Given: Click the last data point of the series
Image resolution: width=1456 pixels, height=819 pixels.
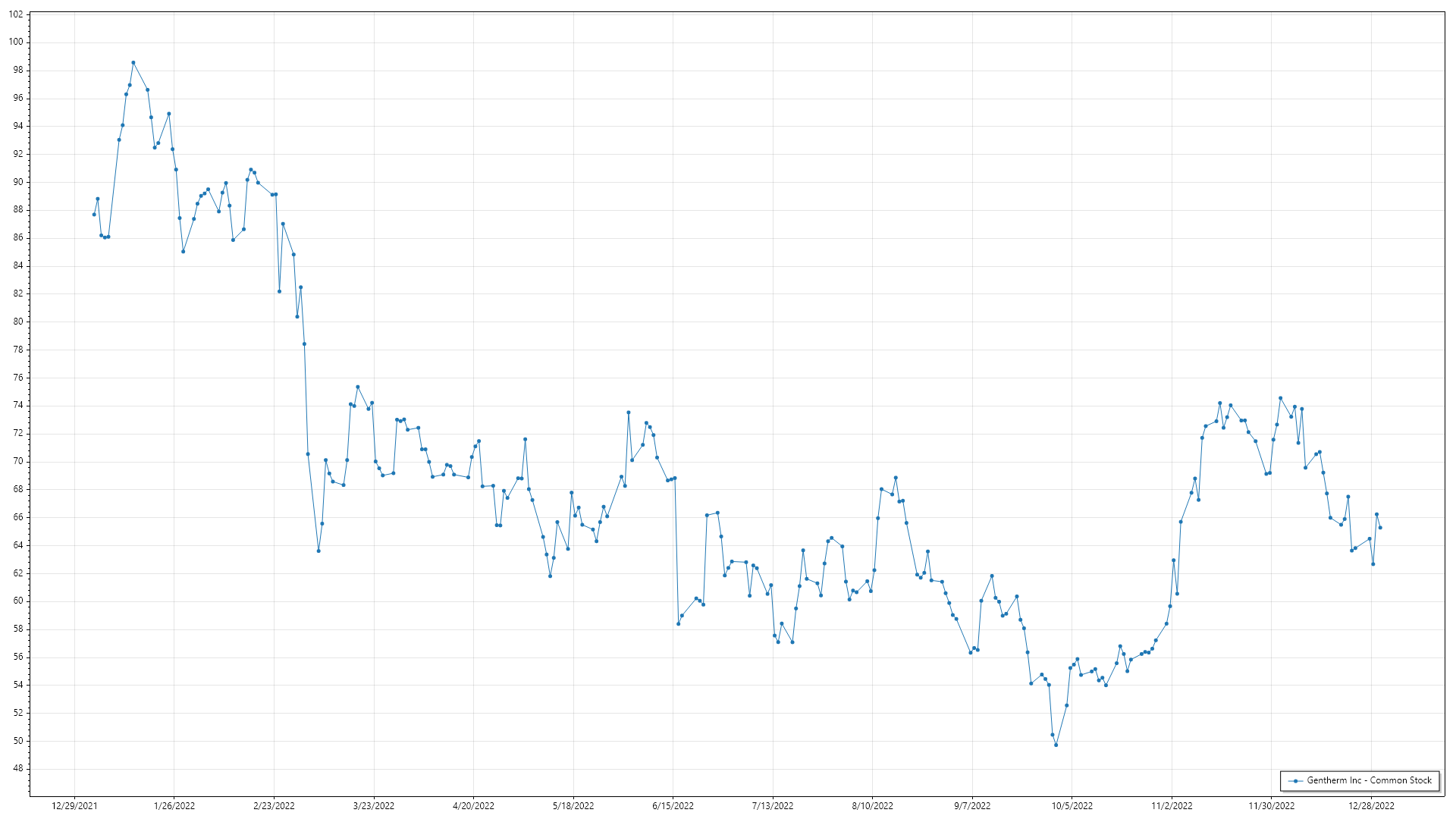Looking at the screenshot, I should click(x=1380, y=528).
